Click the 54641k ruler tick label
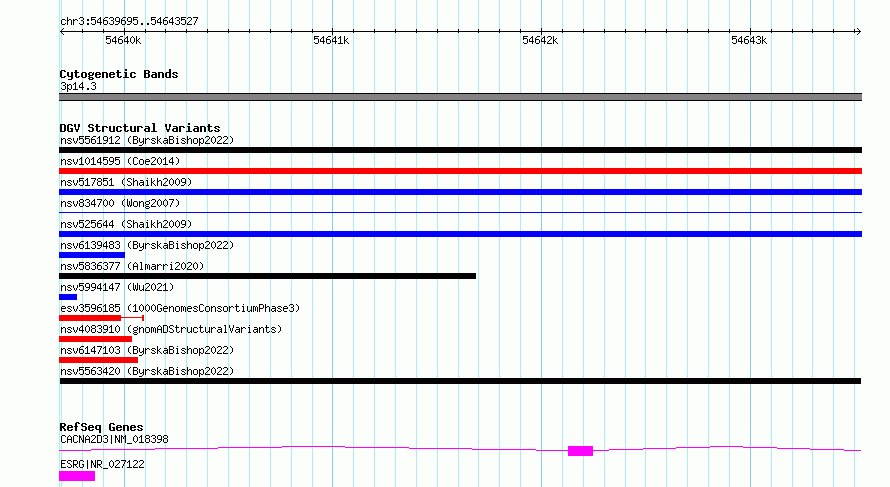 331,40
